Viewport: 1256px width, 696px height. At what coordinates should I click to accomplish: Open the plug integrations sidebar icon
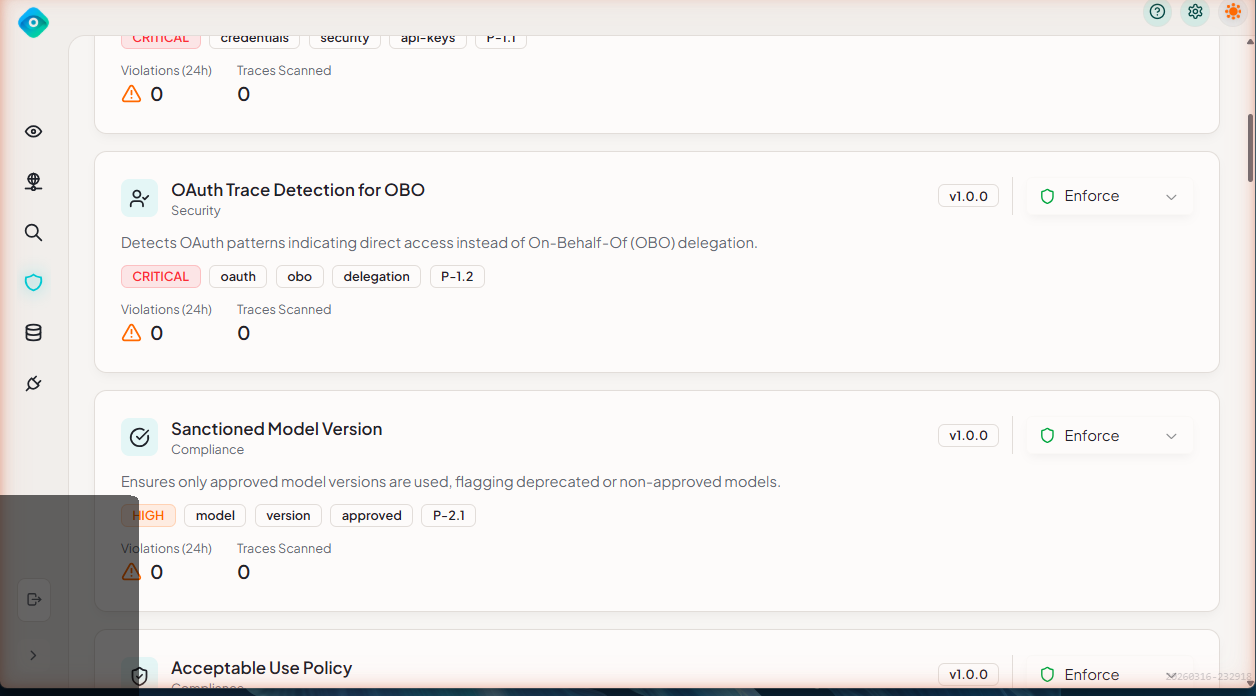[x=33, y=384]
